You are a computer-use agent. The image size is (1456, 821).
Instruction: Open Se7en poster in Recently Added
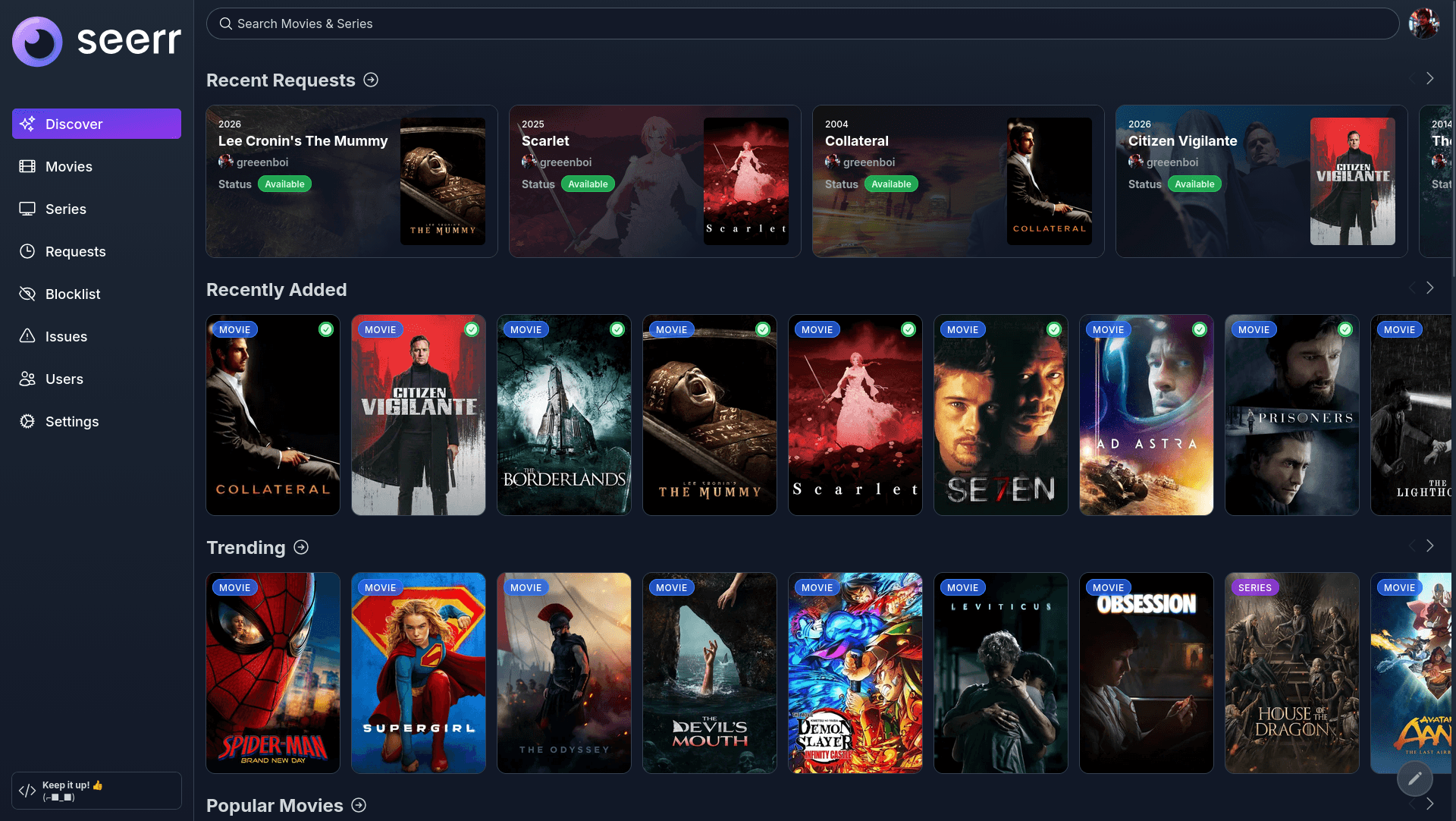point(1001,415)
